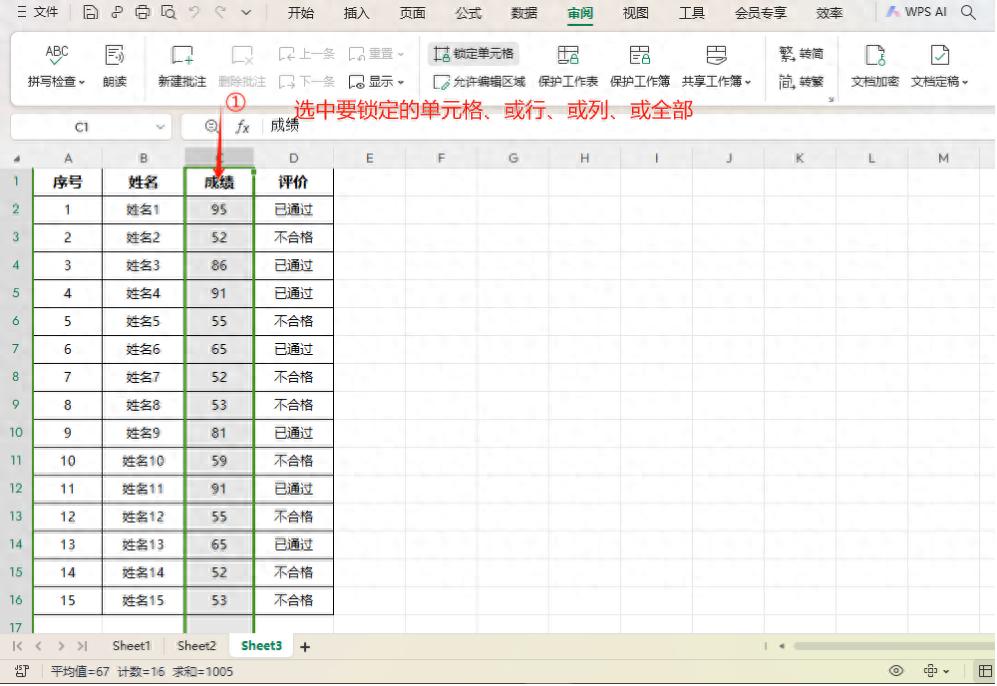Click the undo arrow icon

(x=195, y=12)
